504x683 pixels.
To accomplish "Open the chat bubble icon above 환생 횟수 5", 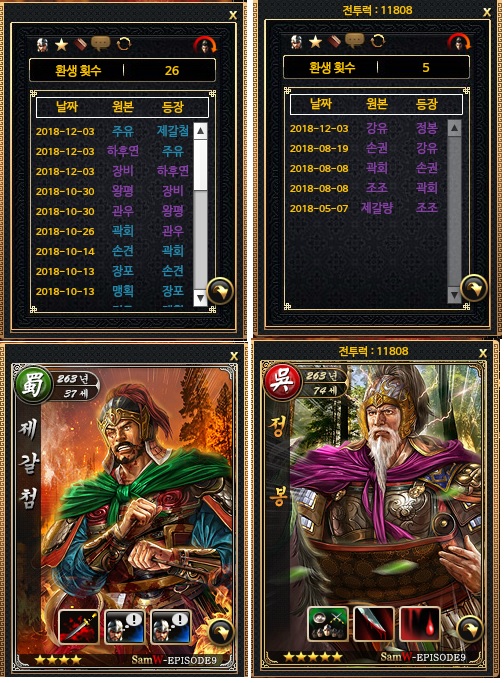I will [x=355, y=41].
